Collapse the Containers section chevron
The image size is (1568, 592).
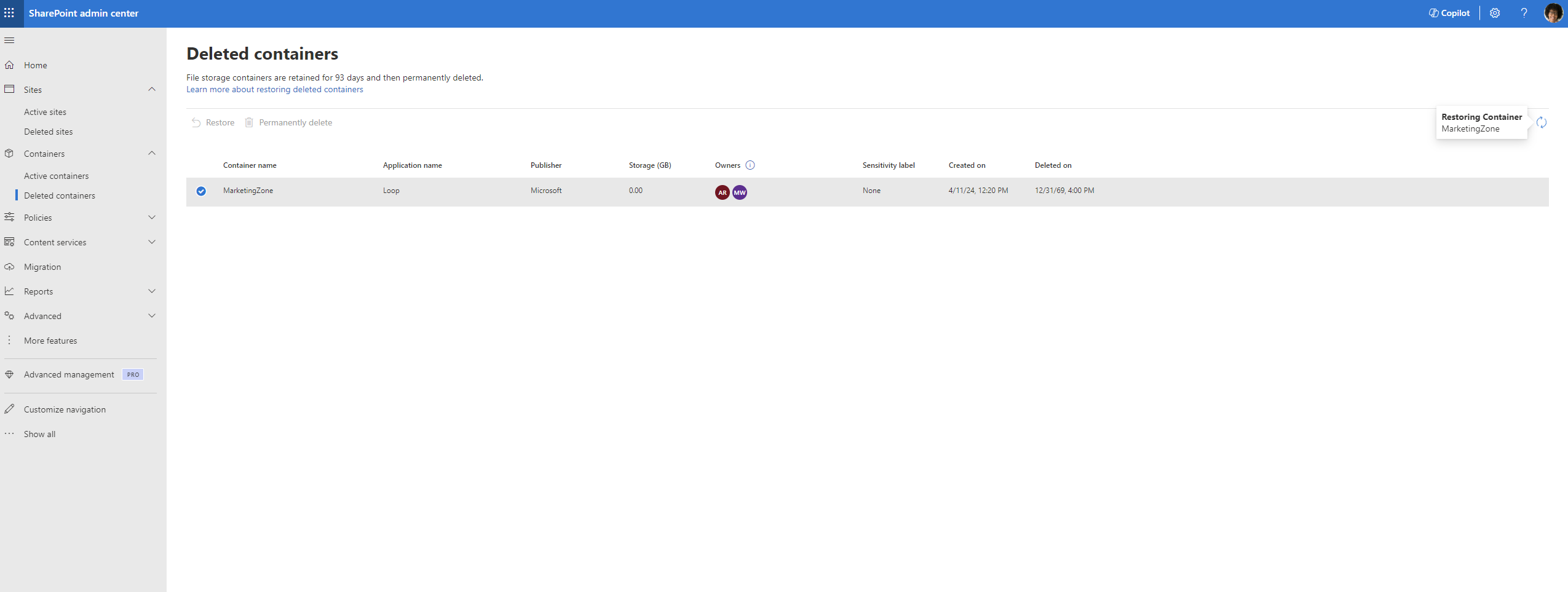[152, 153]
